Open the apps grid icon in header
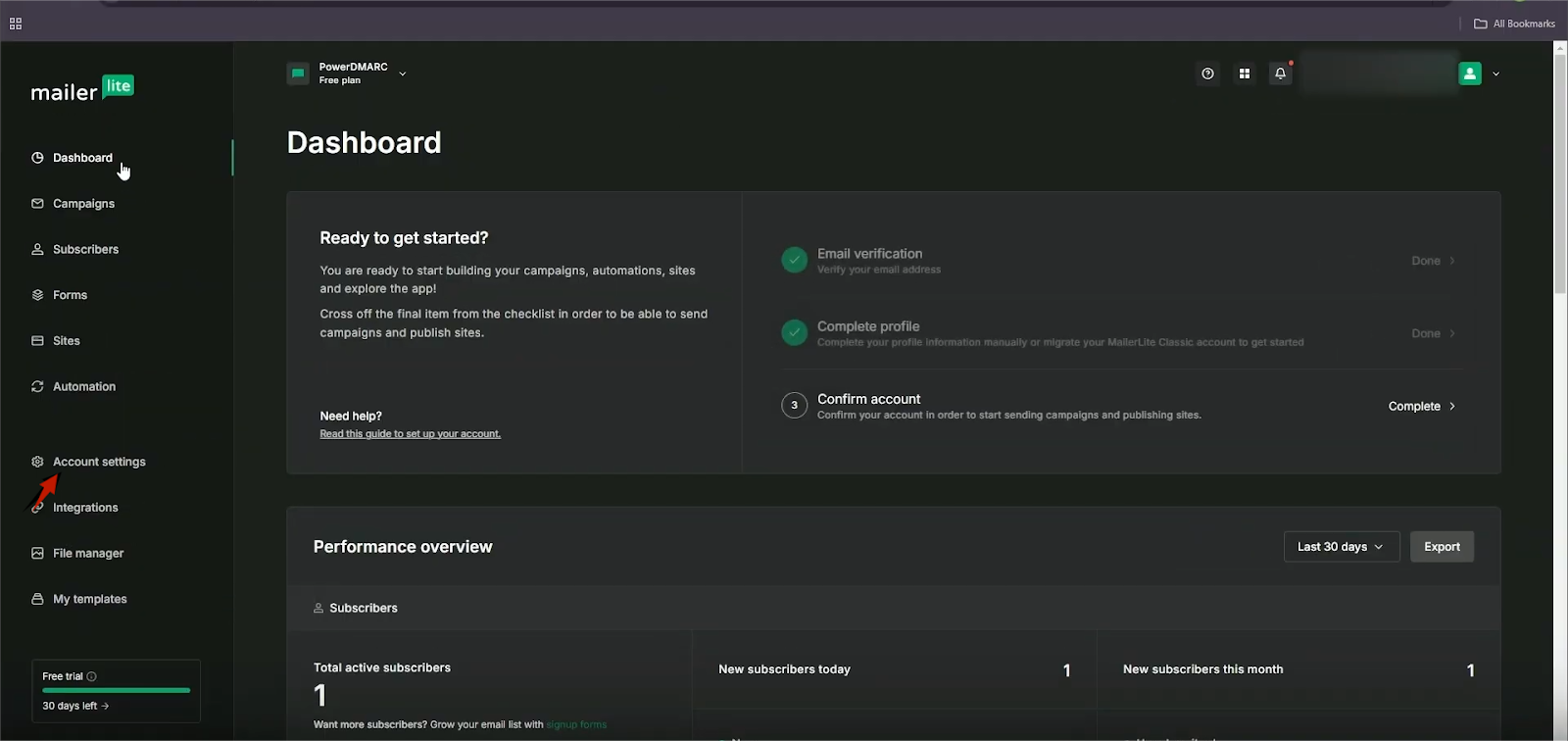The image size is (1568, 741). click(x=1245, y=74)
